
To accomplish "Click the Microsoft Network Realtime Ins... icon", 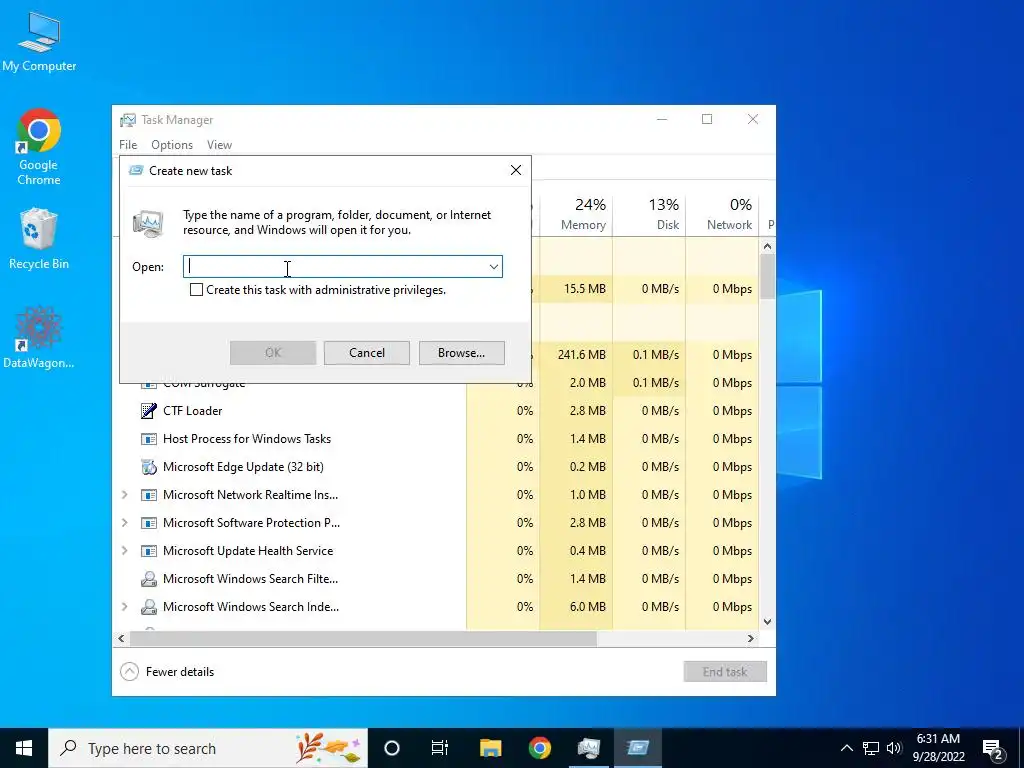I will pyautogui.click(x=149, y=495).
